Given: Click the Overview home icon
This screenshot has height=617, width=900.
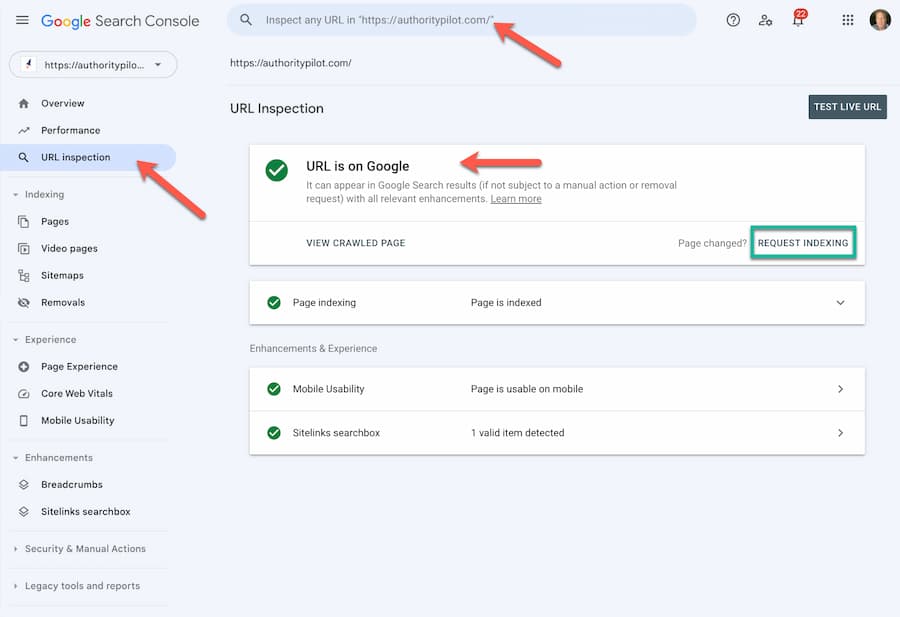Looking at the screenshot, I should 24,104.
